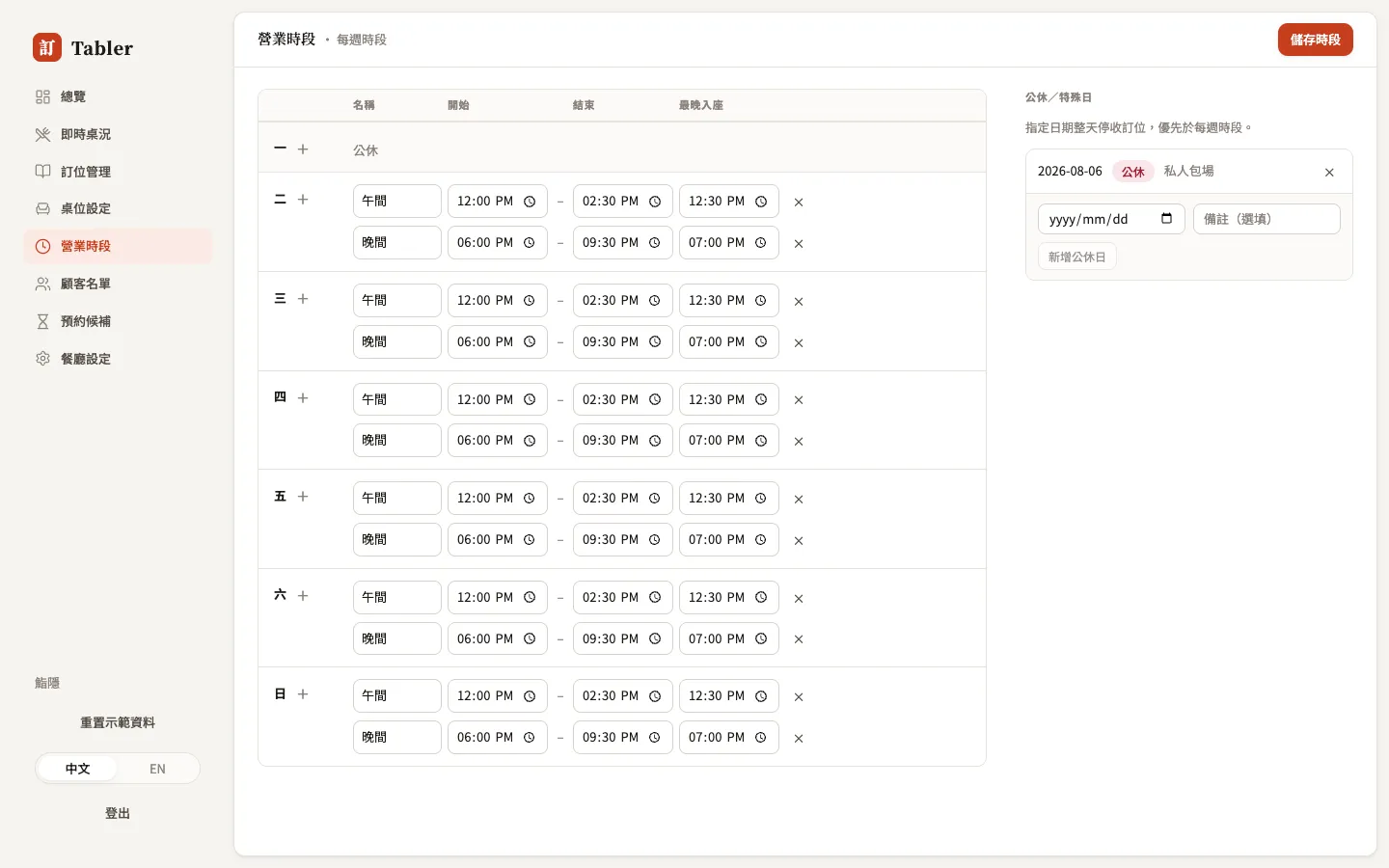Select 營業時段 in the sidebar

(x=118, y=246)
